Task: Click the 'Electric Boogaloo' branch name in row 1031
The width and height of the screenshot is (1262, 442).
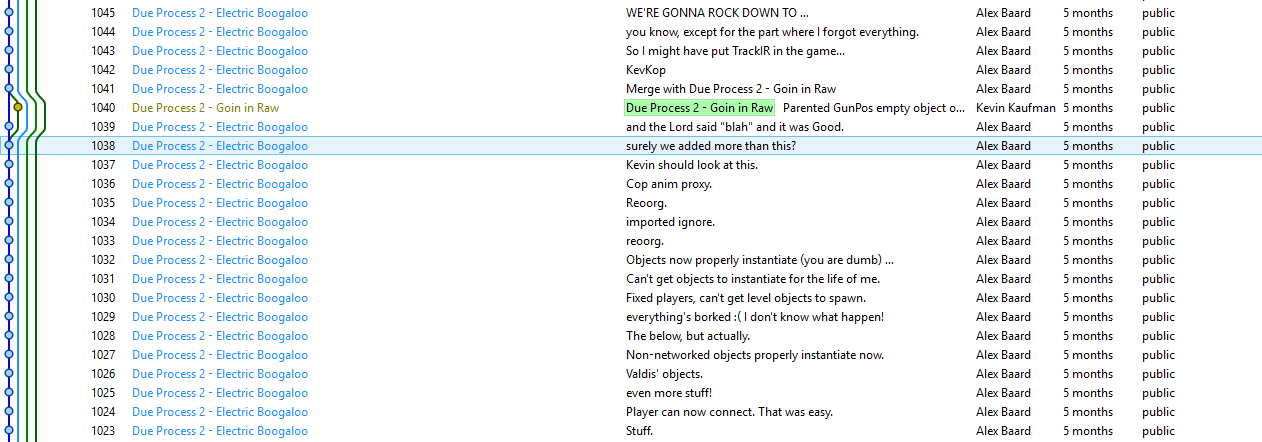Action: coord(220,279)
